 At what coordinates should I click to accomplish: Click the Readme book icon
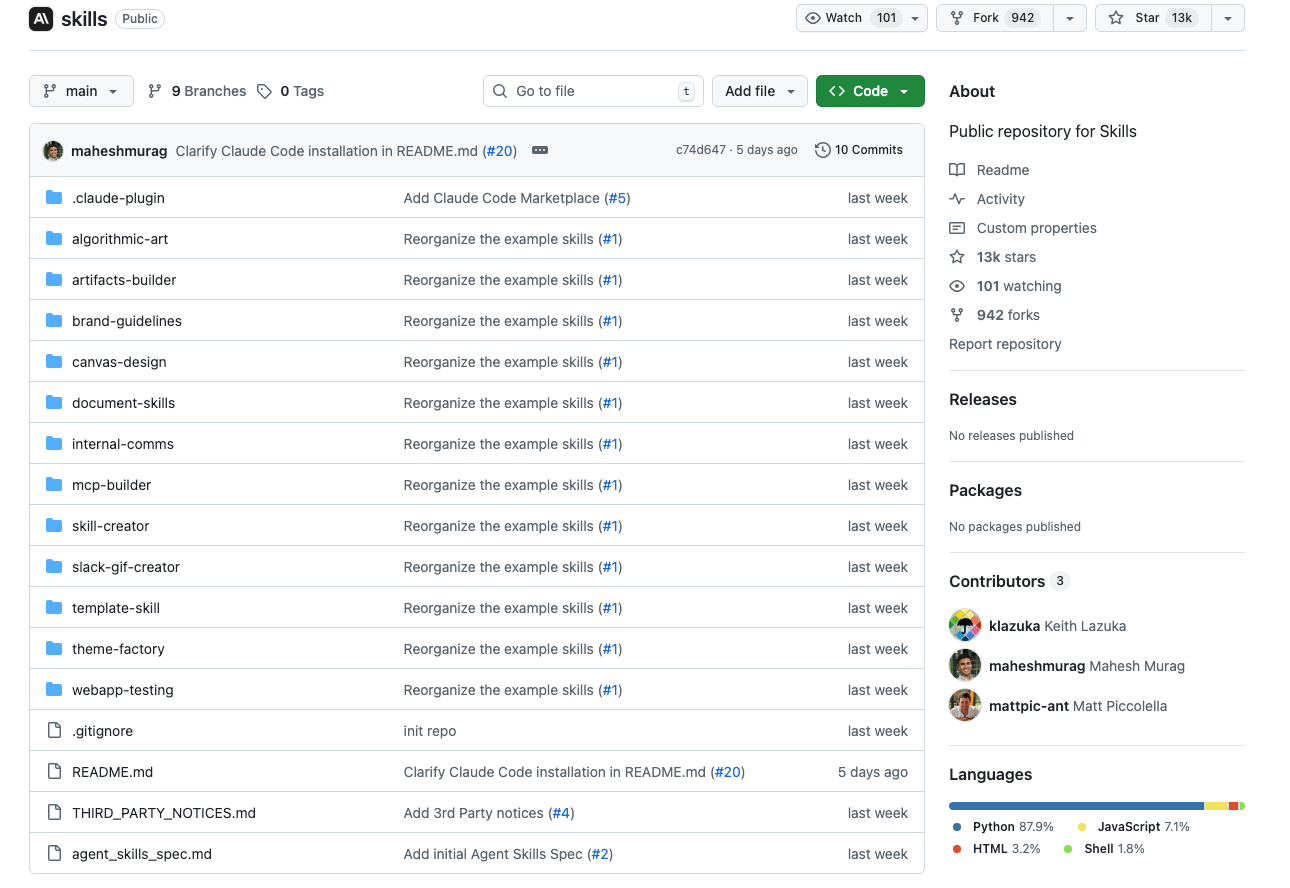[x=957, y=170]
